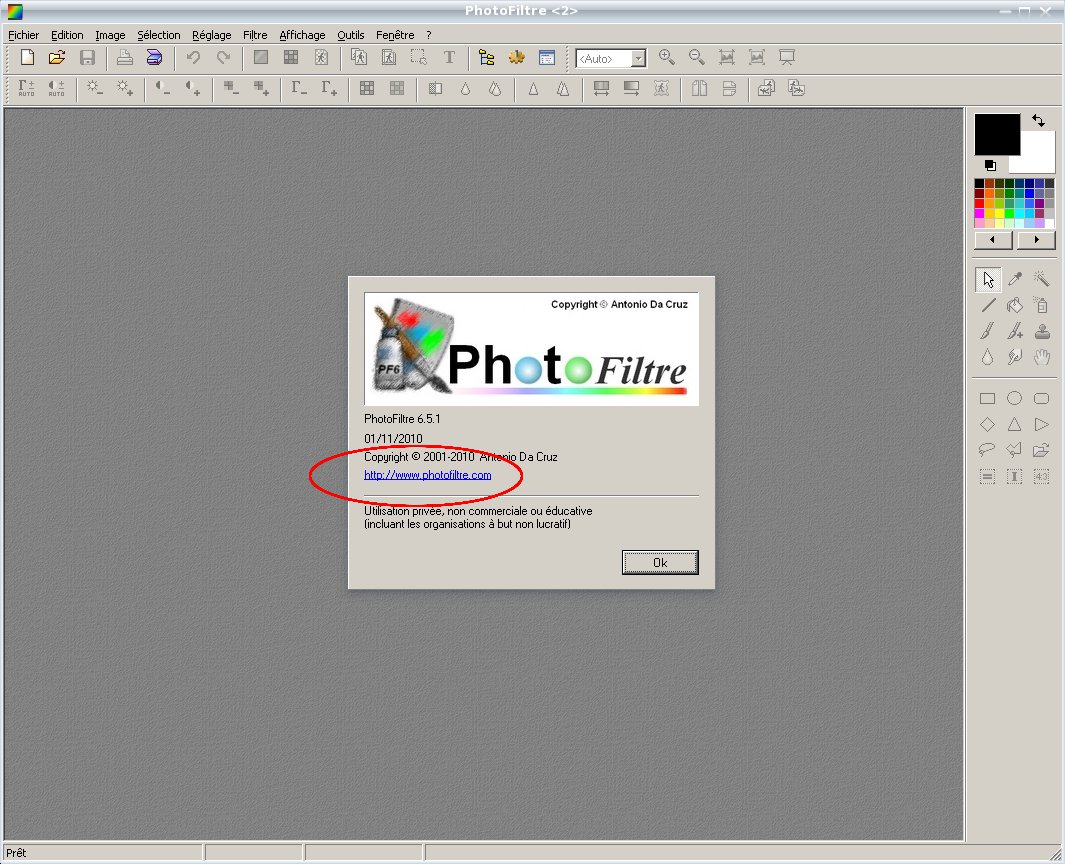The height and width of the screenshot is (864, 1065).
Task: Select the Pipette eyedropper tool
Action: 1015,278
